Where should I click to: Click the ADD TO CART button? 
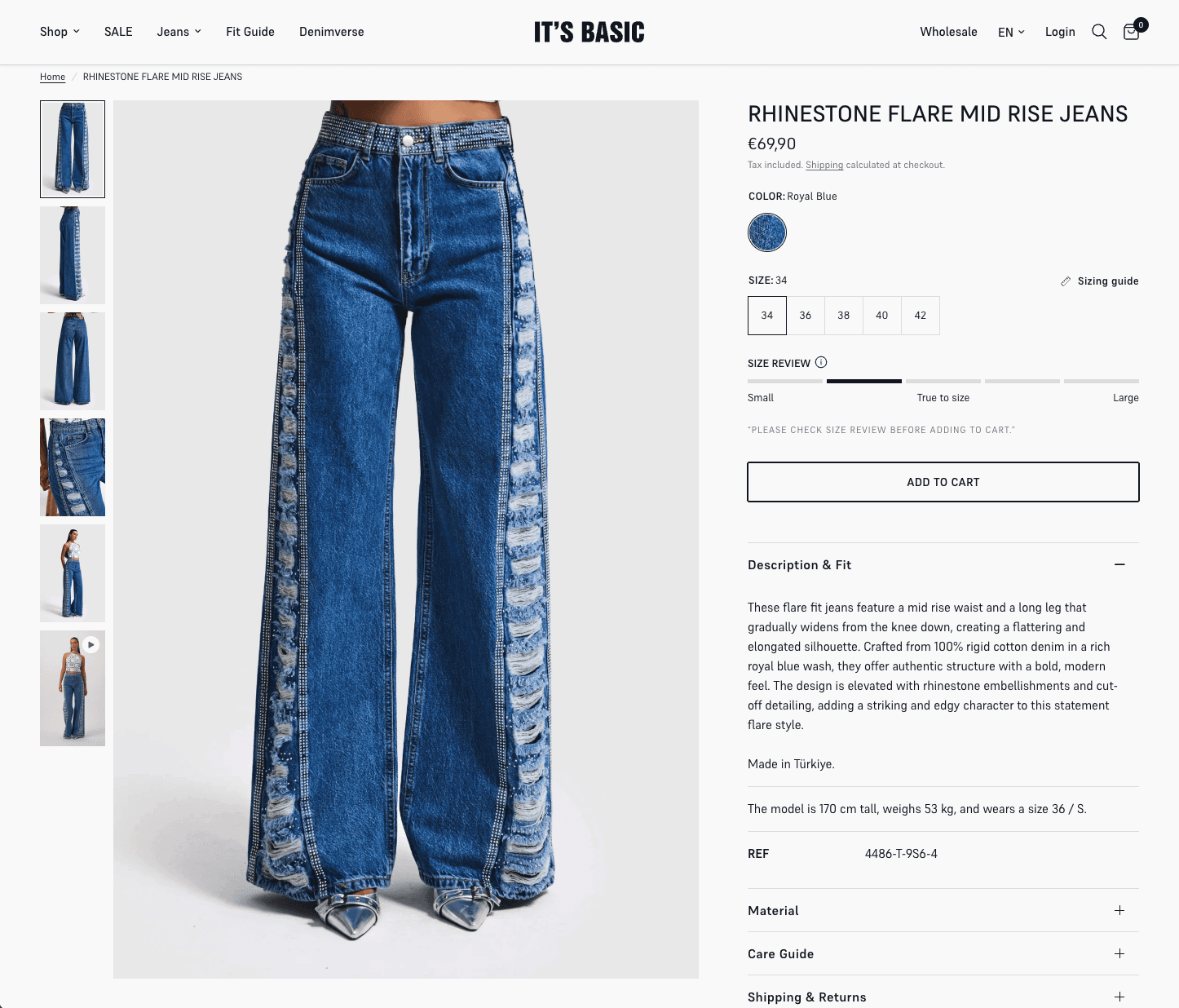943,482
